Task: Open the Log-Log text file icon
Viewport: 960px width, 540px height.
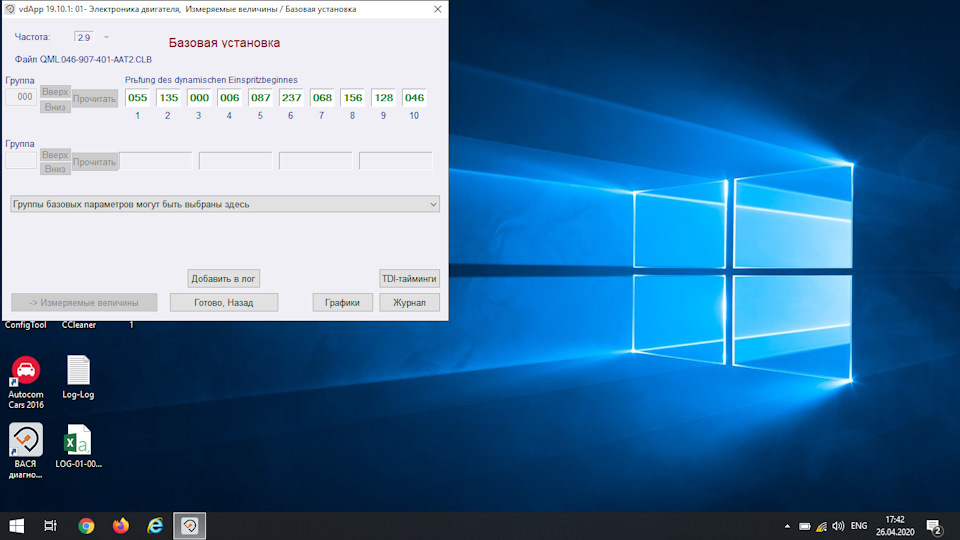Action: (x=78, y=378)
